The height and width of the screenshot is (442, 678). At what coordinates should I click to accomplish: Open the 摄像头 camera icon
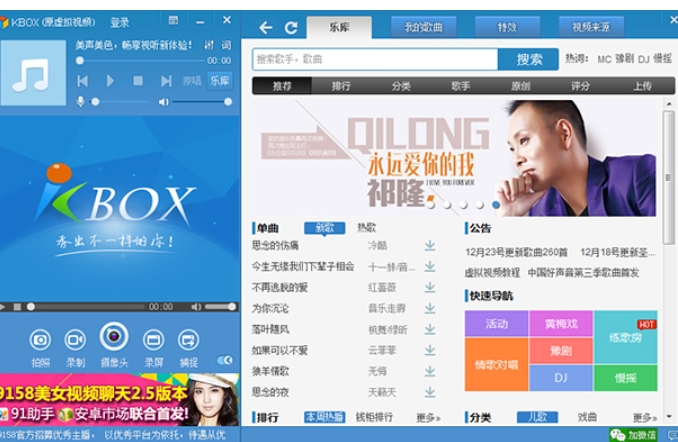coord(114,336)
